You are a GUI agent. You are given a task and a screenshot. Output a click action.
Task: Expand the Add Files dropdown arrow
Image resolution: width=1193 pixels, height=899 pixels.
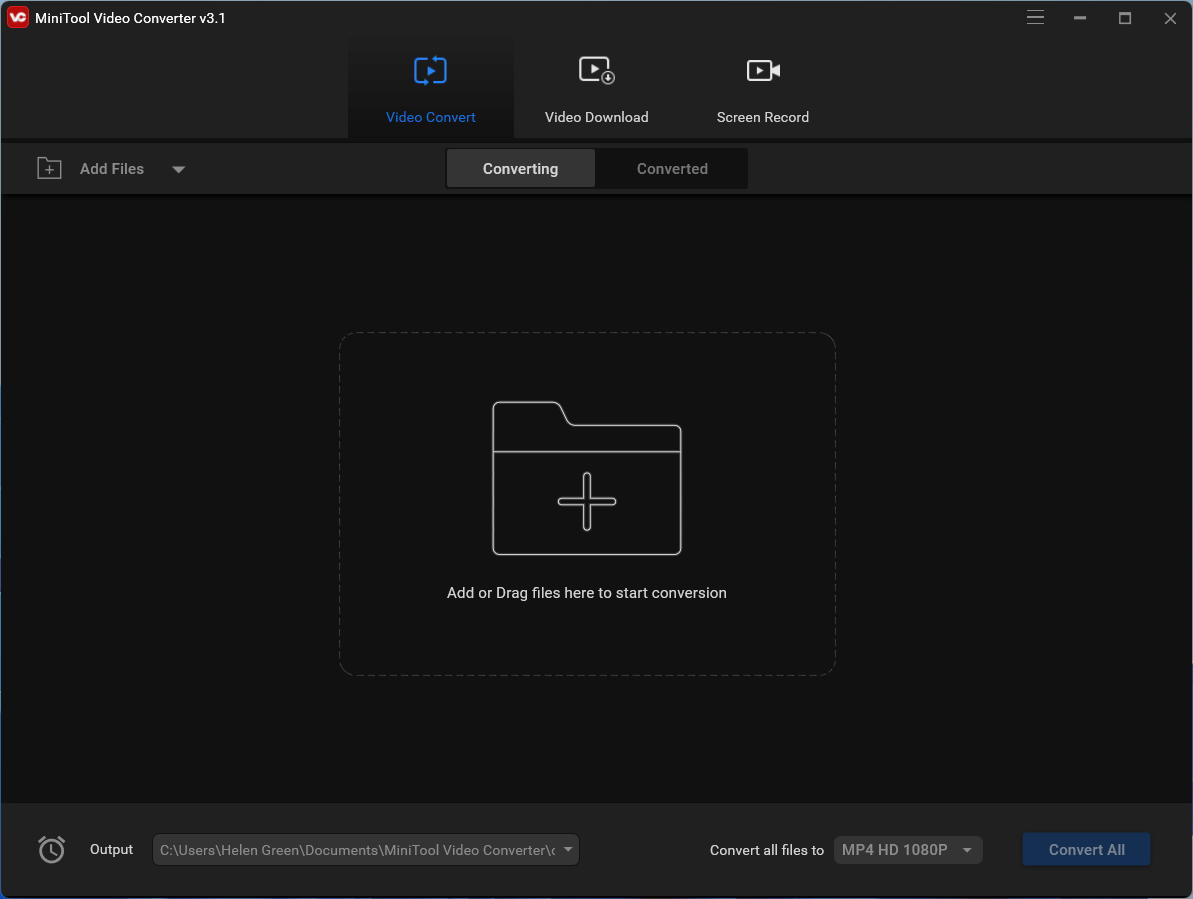(179, 170)
